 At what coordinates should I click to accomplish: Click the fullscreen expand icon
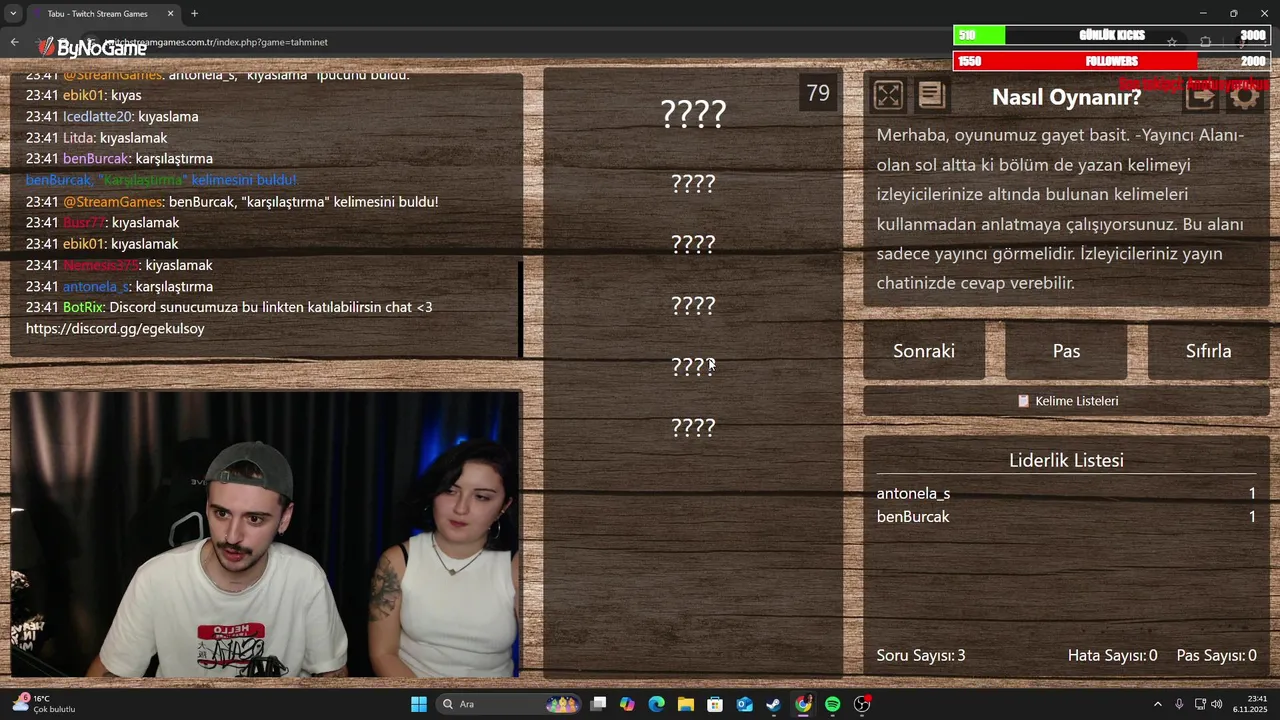pyautogui.click(x=888, y=95)
